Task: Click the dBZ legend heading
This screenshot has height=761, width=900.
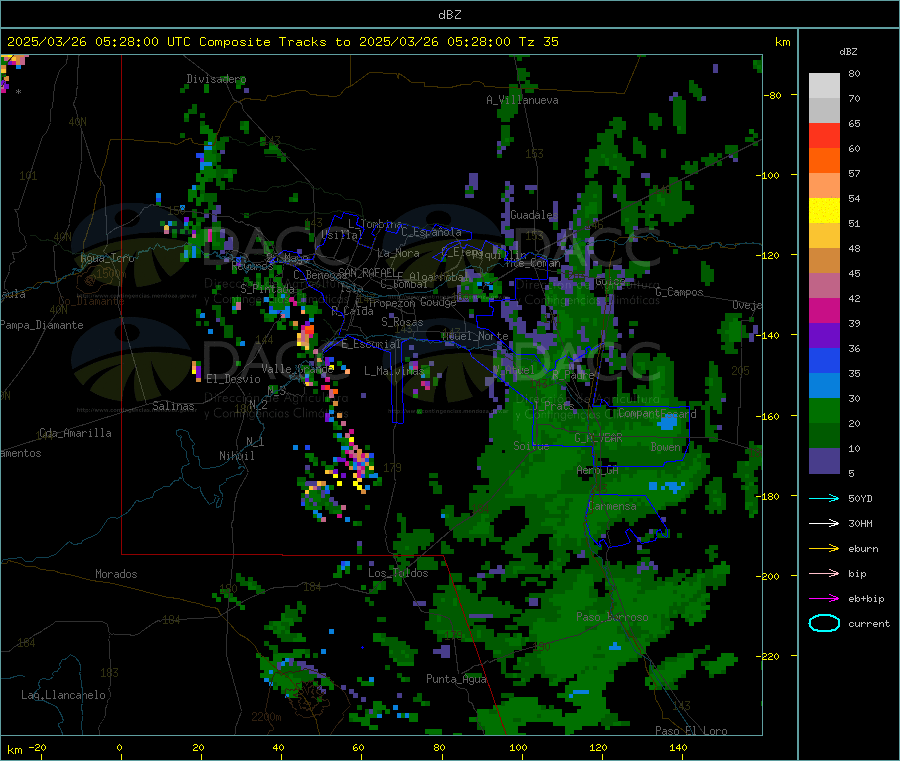Action: 848,52
